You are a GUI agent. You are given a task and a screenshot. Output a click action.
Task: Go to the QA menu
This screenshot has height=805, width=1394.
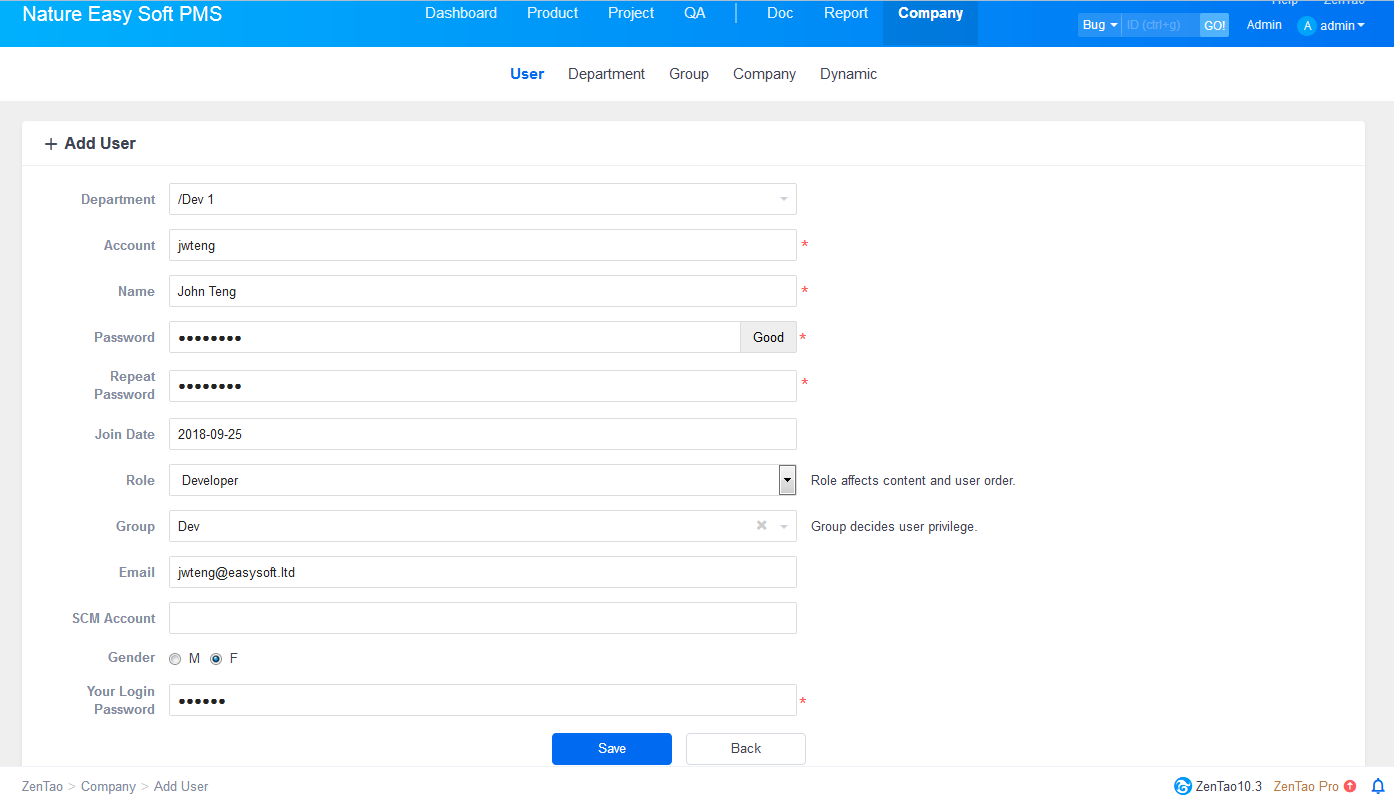click(x=695, y=13)
